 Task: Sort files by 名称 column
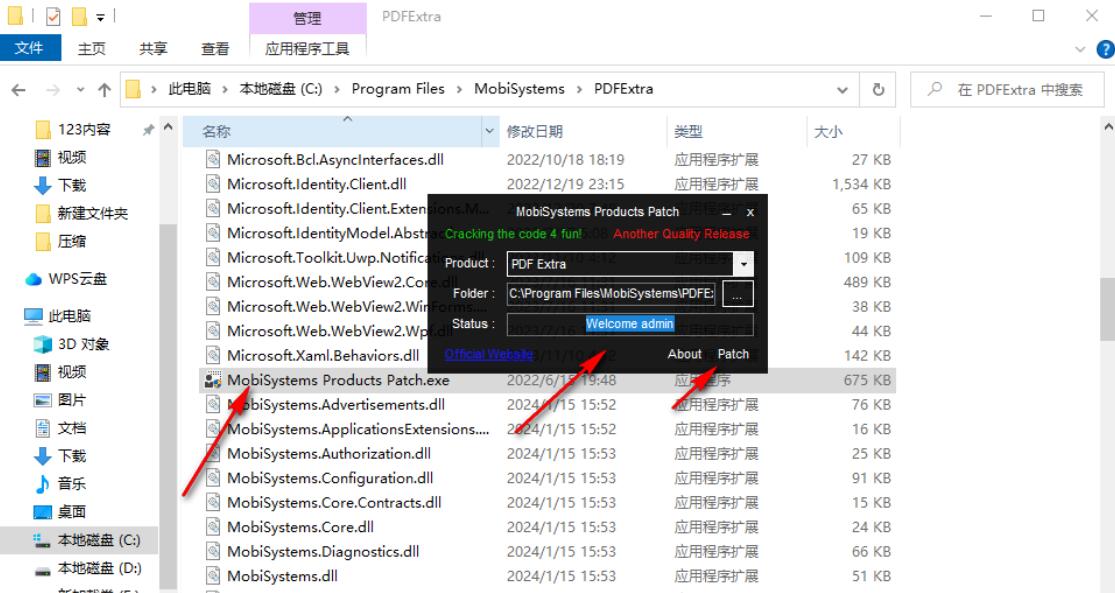click(216, 132)
